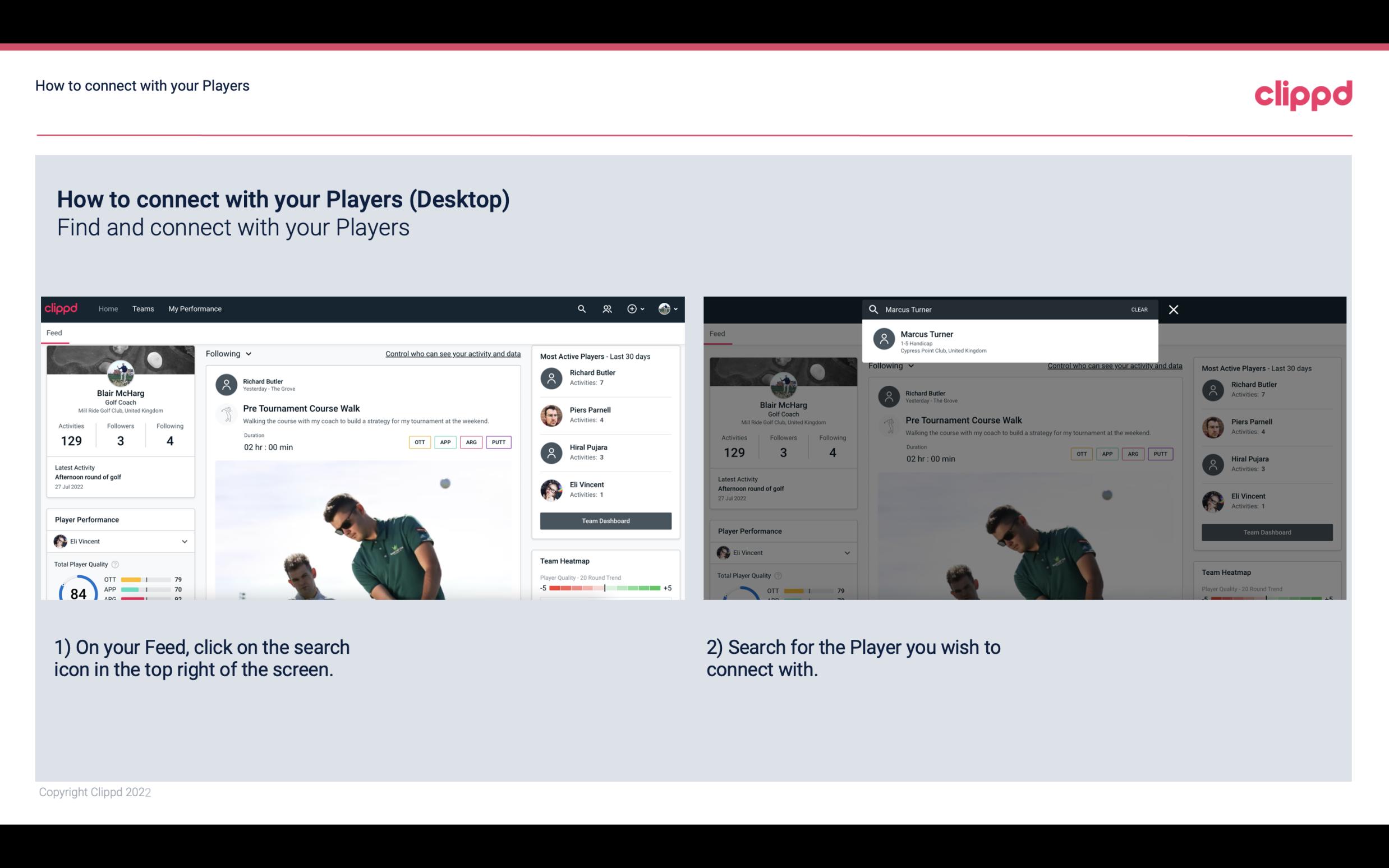Click the Home tab in navigation
Screen dimensions: 1389x868
click(108, 309)
